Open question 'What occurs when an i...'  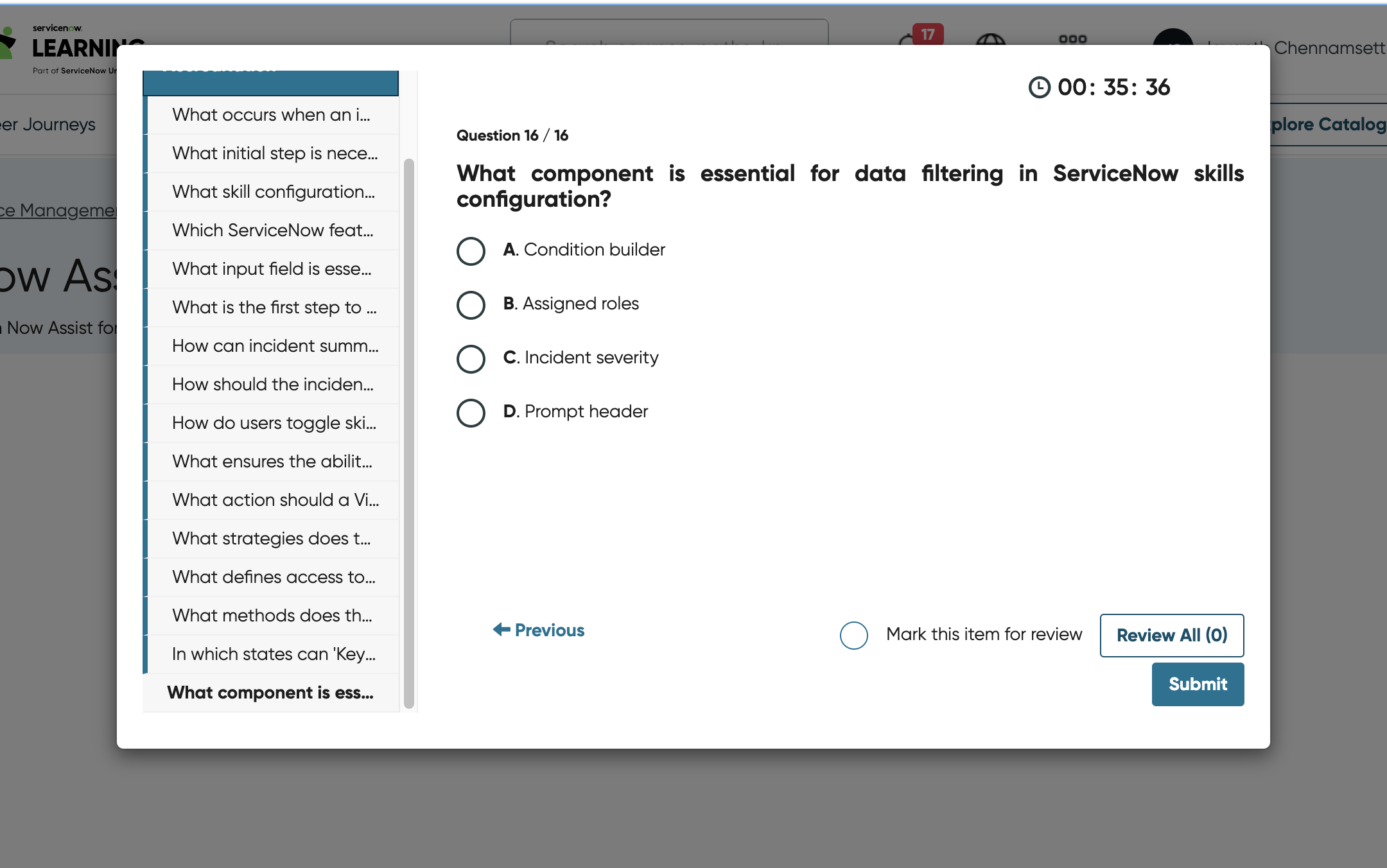[273, 115]
